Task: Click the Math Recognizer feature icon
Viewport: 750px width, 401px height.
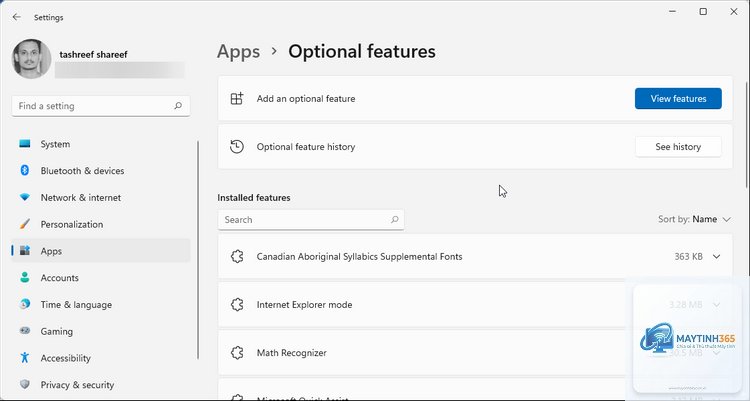Action: (x=237, y=353)
